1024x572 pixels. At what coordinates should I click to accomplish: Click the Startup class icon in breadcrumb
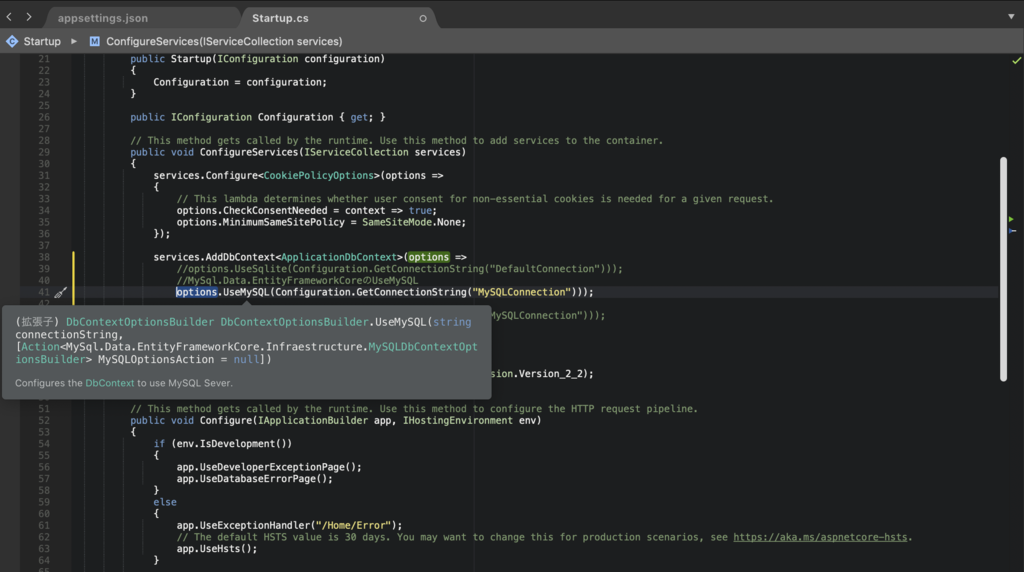[x=12, y=41]
